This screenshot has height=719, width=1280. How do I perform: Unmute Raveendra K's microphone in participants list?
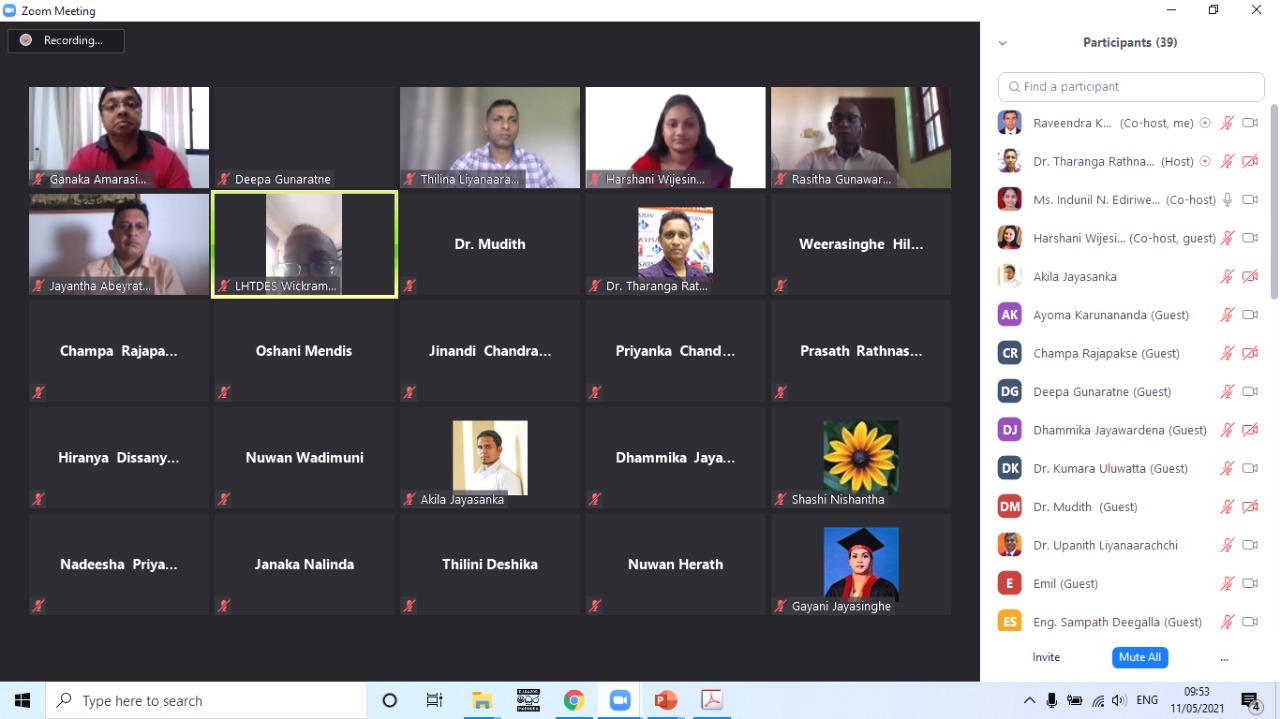[1227, 123]
